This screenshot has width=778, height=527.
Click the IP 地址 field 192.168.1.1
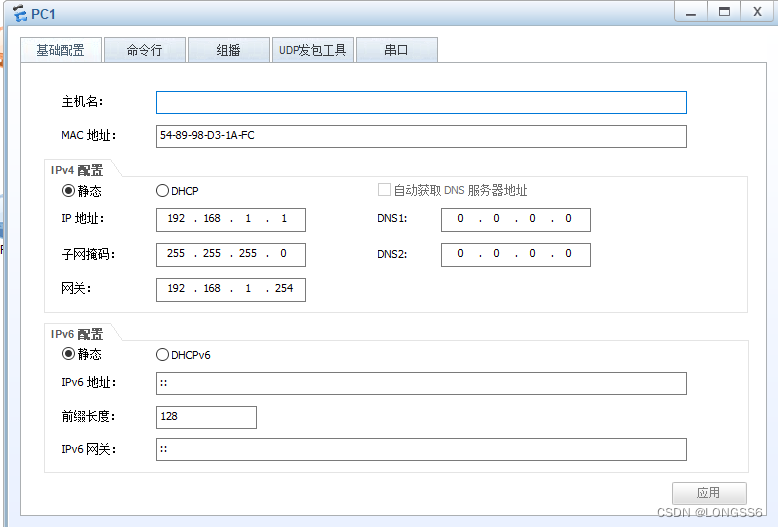tap(231, 219)
